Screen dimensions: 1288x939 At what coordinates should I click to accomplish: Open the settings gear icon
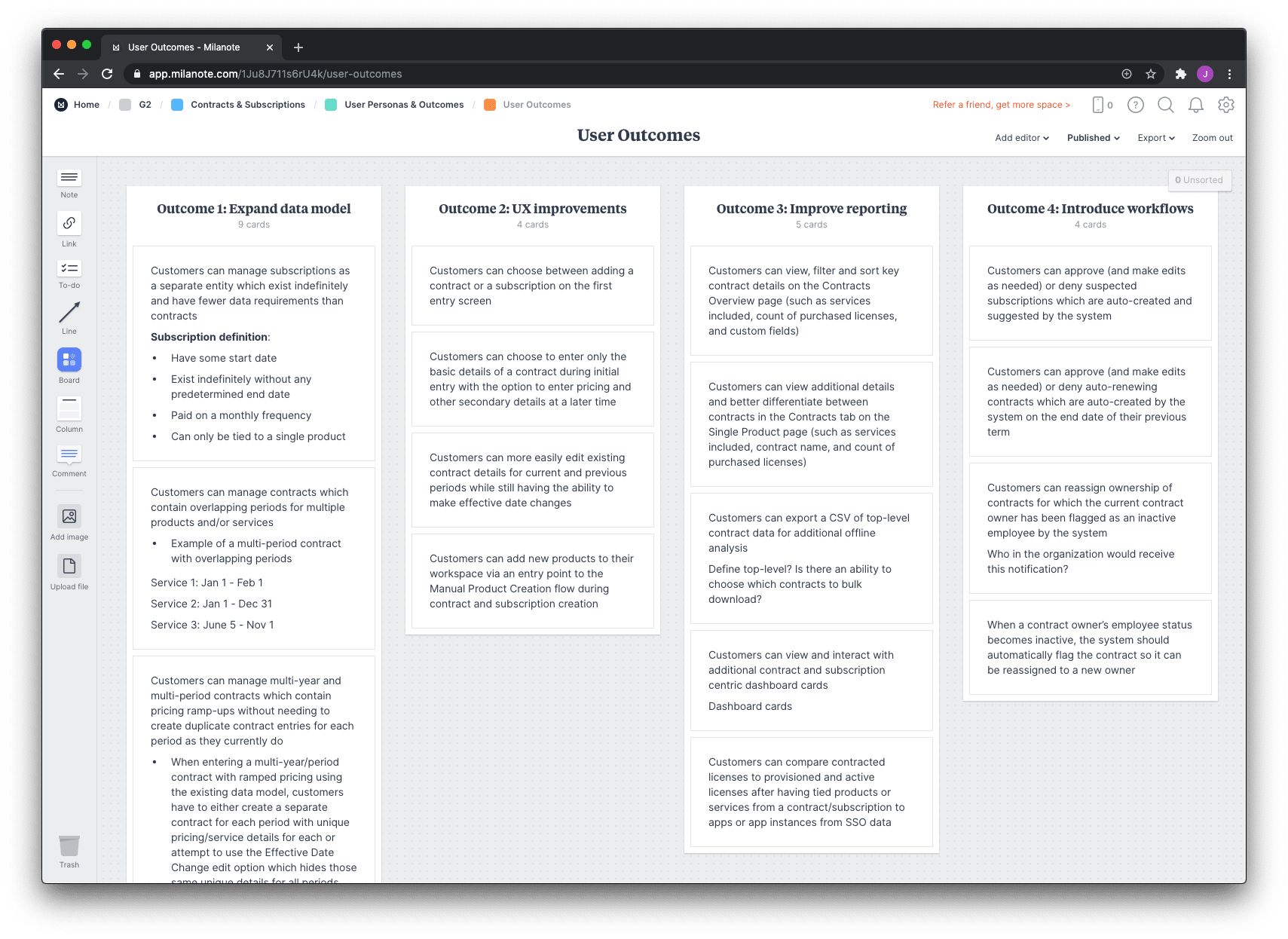click(1226, 105)
